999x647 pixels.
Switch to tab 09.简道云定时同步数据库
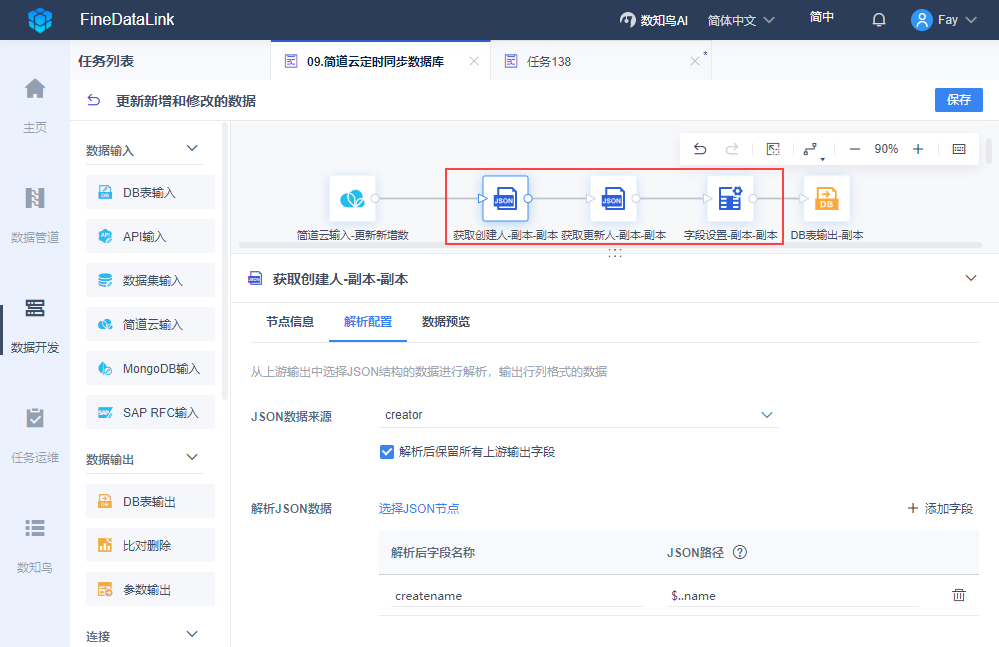point(375,62)
